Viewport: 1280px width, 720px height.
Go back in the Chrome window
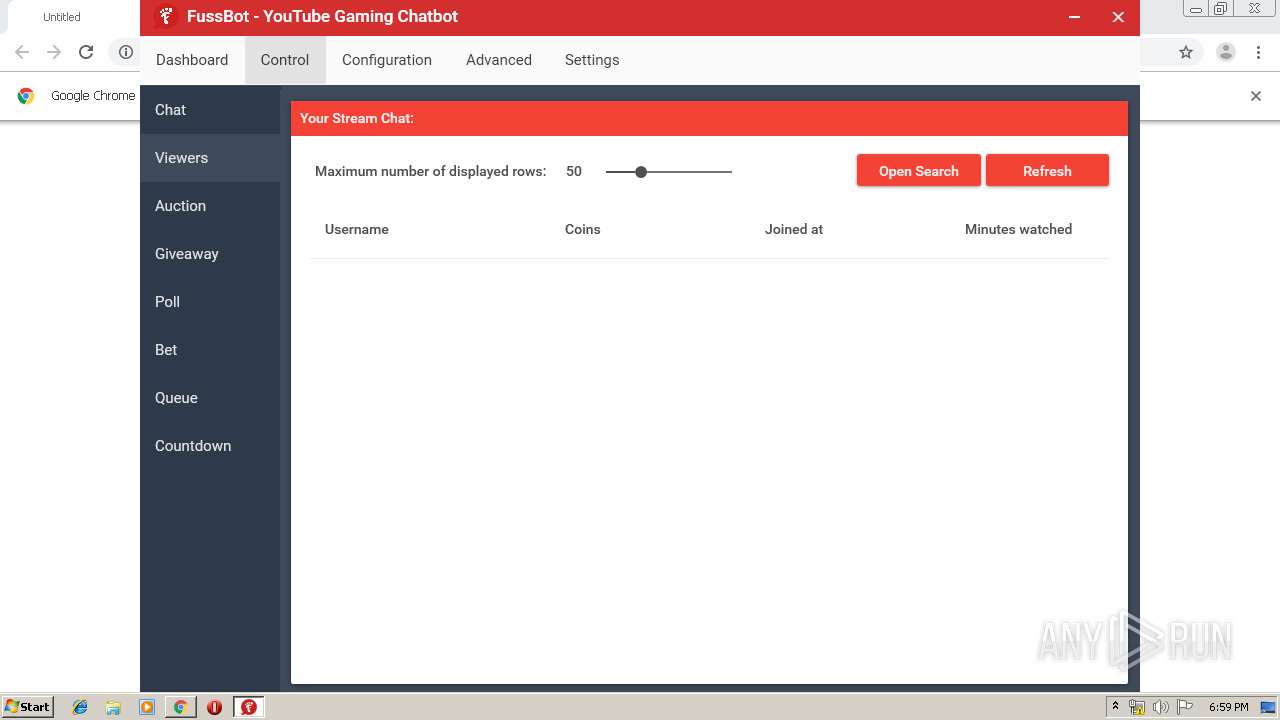(22, 52)
